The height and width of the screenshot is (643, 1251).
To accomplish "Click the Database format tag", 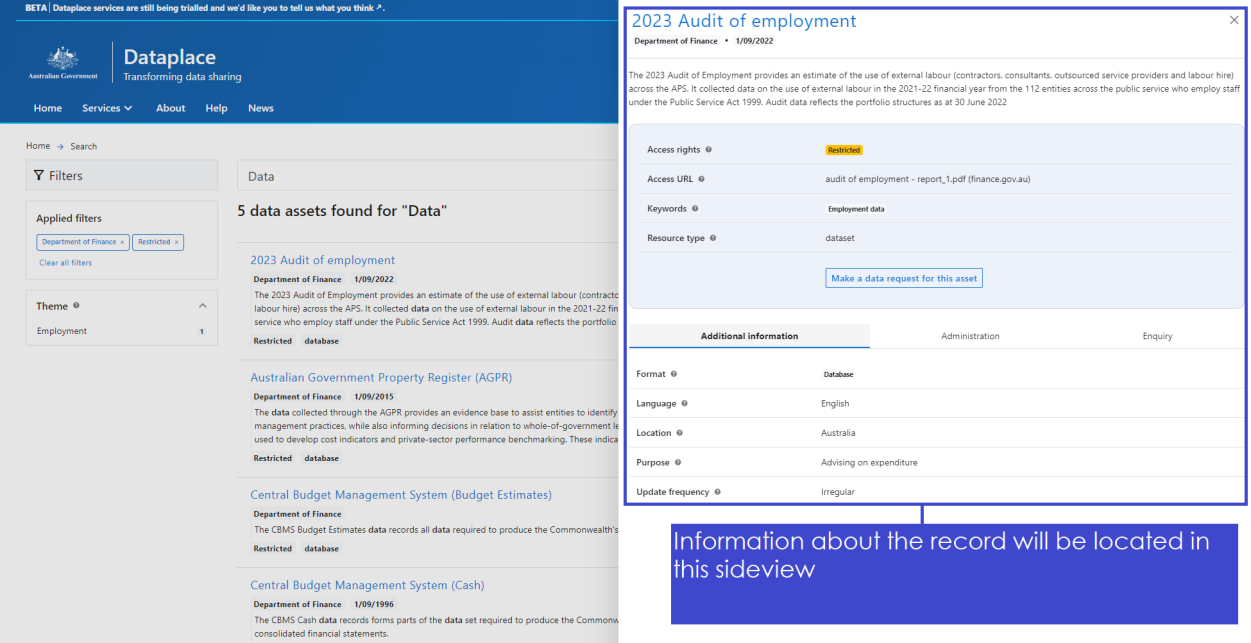I will (x=838, y=374).
